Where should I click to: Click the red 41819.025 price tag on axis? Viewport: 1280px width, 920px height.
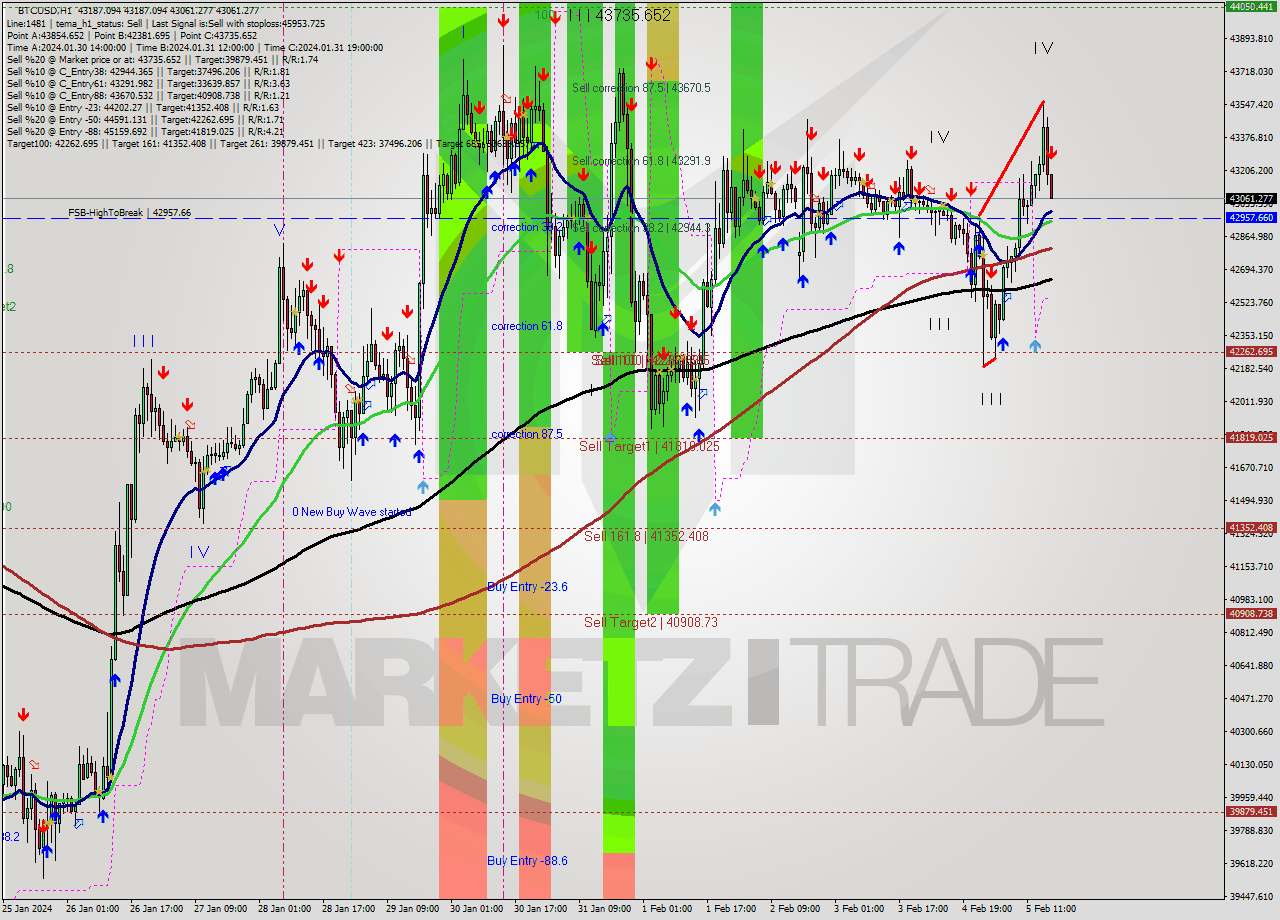coord(1251,438)
